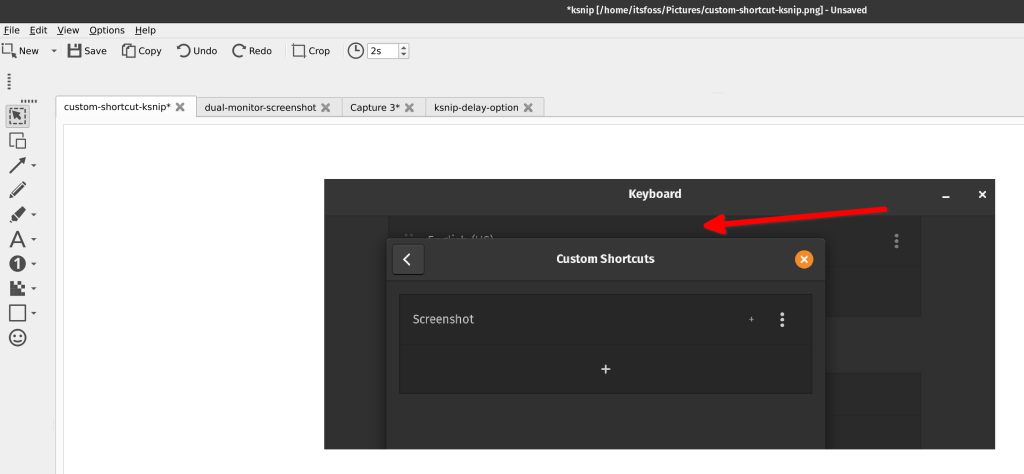Select the Duplicate tool
This screenshot has width=1024, height=474.
coord(17,141)
